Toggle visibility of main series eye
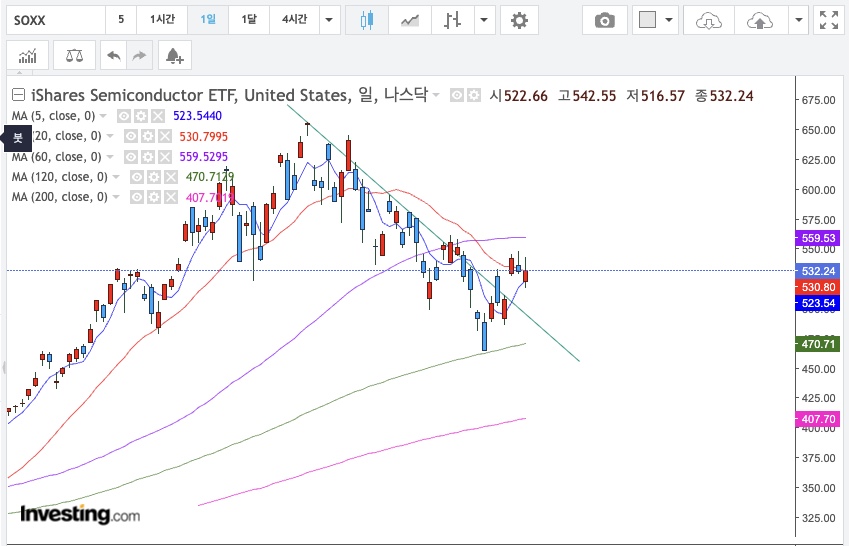Image resolution: width=852 pixels, height=546 pixels. point(457,96)
